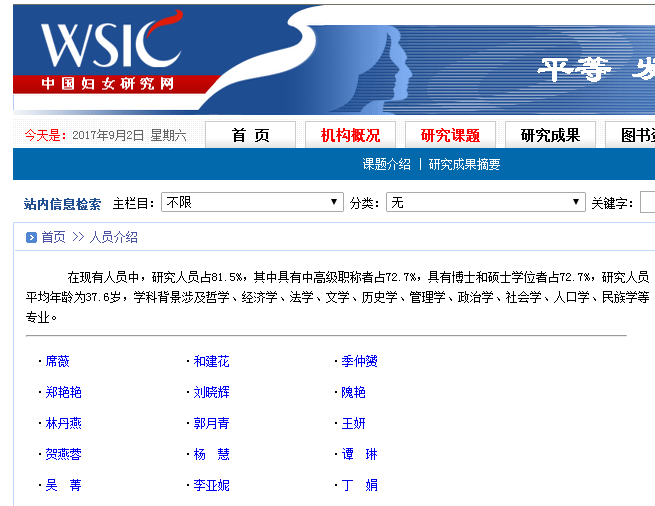Open researcher profile 和建花
This screenshot has height=506, width=655.
(211, 362)
